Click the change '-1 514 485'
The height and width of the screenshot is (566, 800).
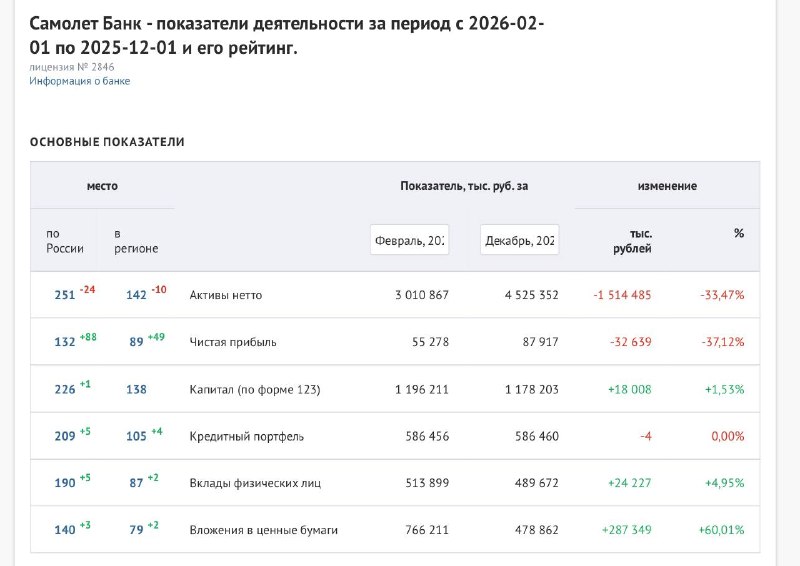[622, 295]
